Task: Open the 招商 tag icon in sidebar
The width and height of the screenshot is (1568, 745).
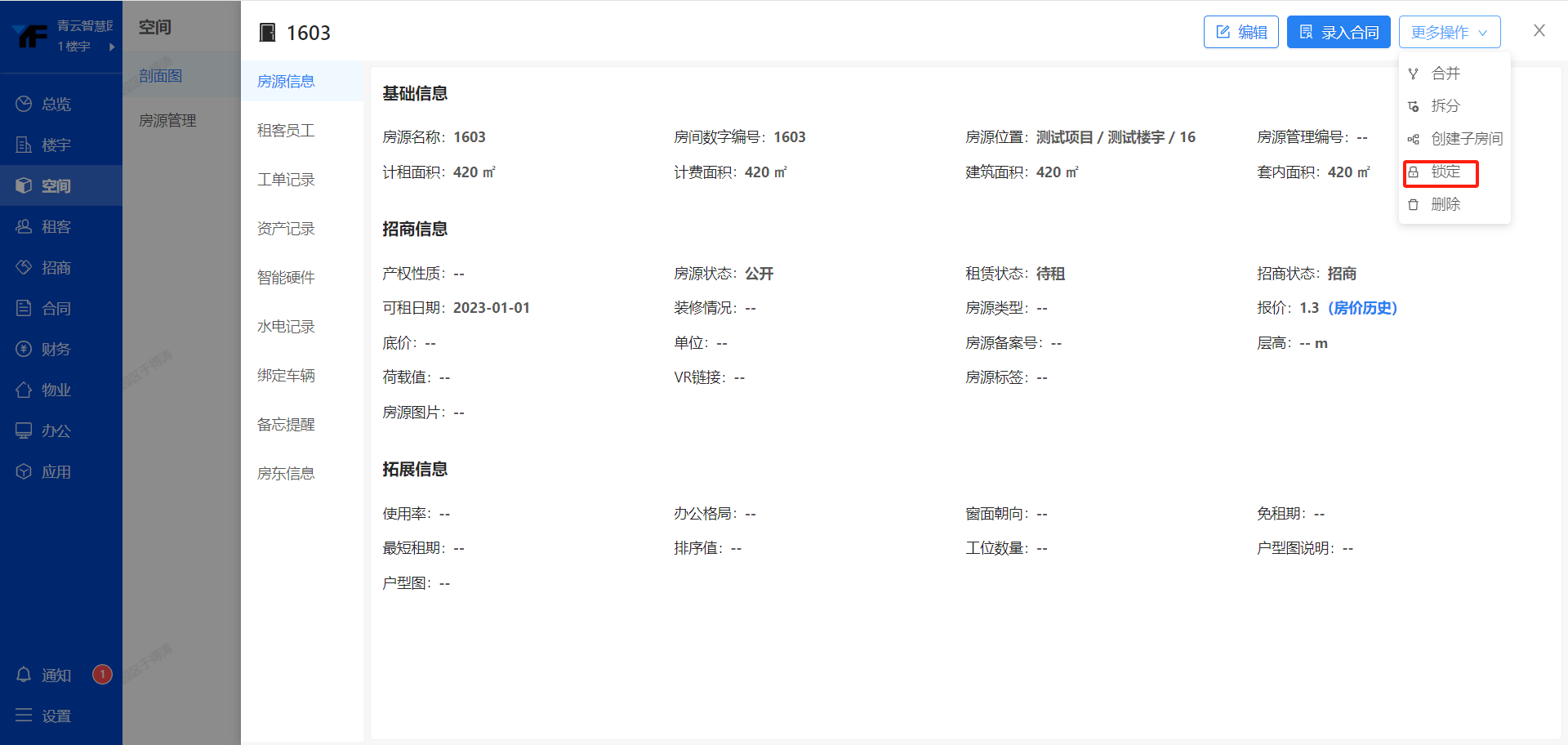Action: (x=24, y=267)
